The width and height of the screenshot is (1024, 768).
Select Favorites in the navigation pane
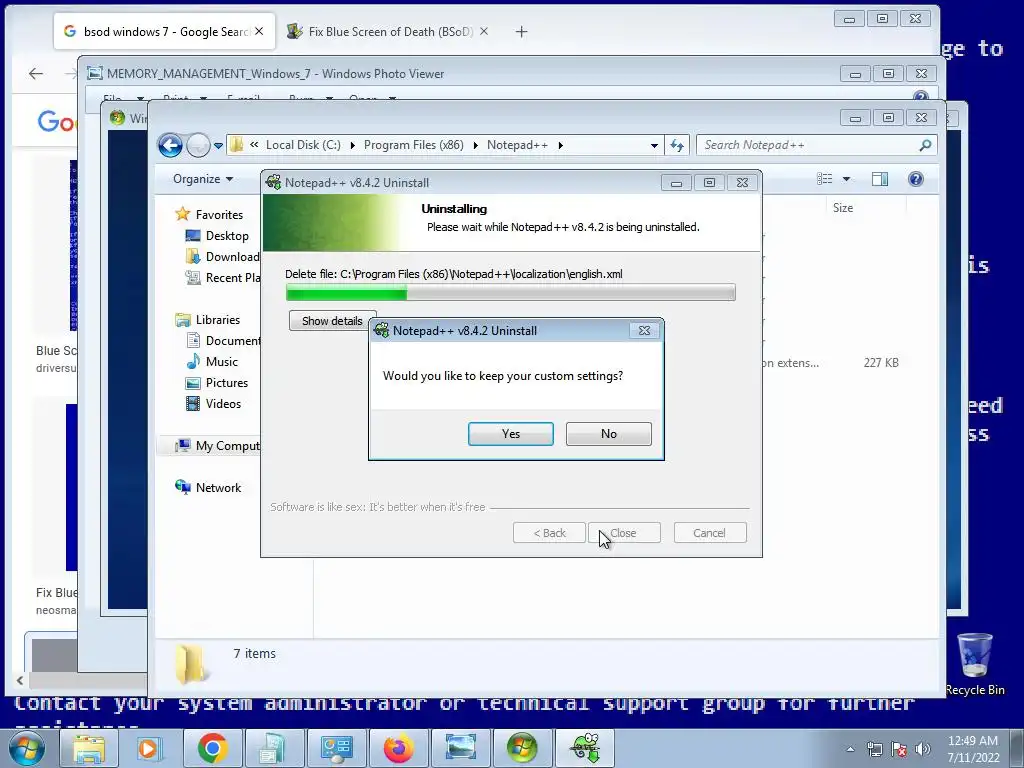tap(209, 214)
